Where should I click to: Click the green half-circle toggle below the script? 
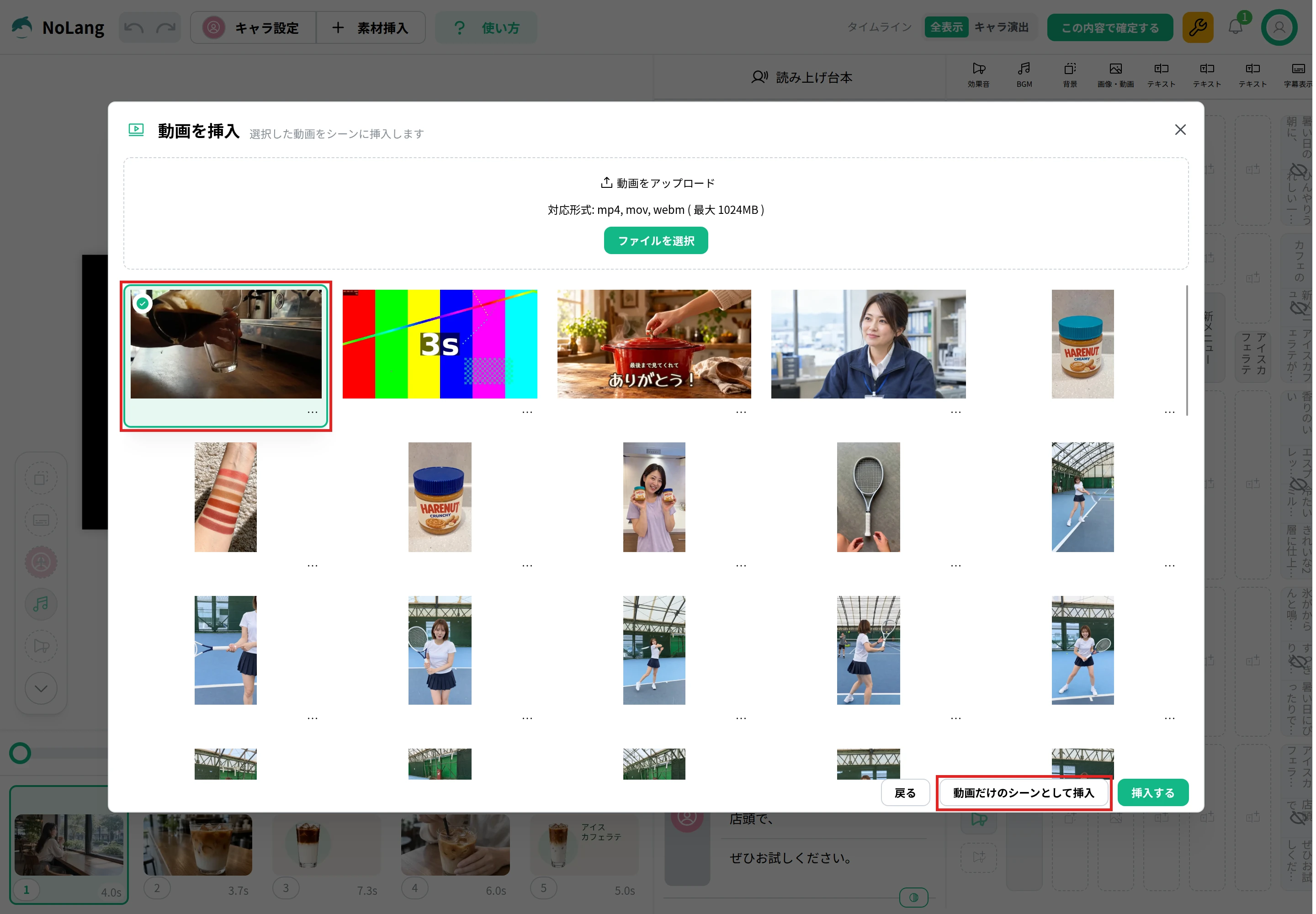click(x=913, y=898)
